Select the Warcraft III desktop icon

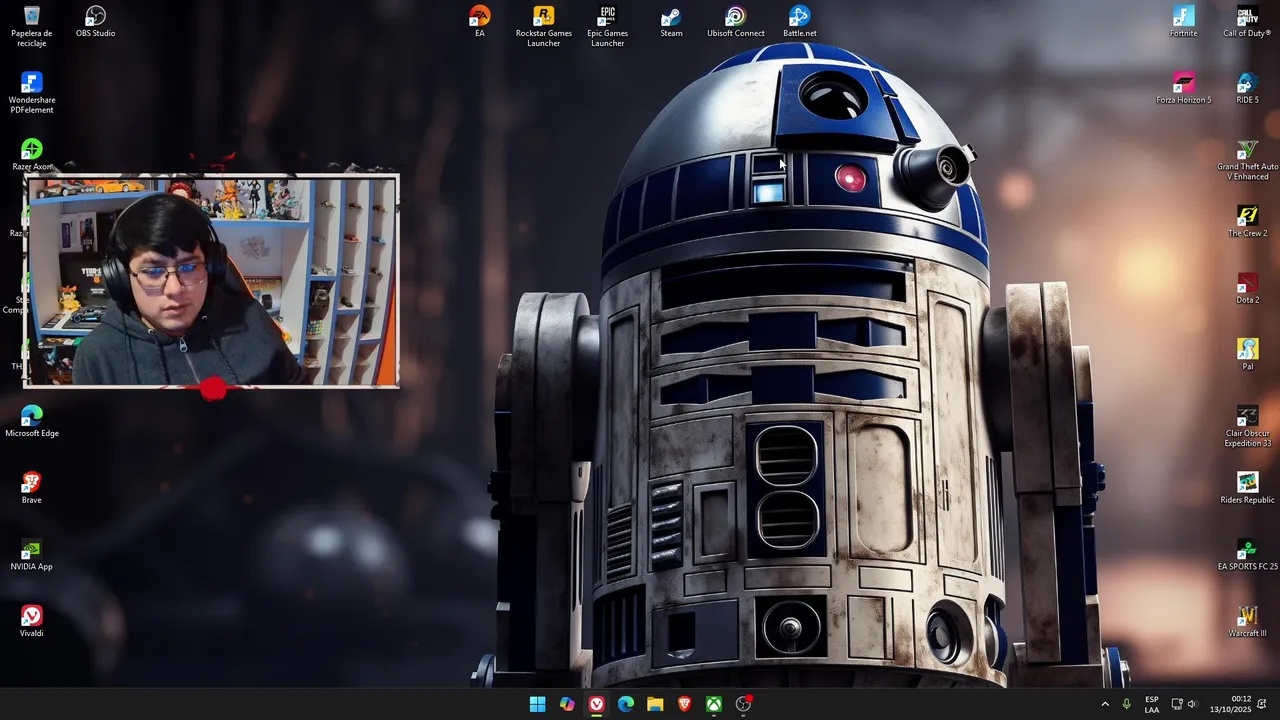coord(1248,622)
